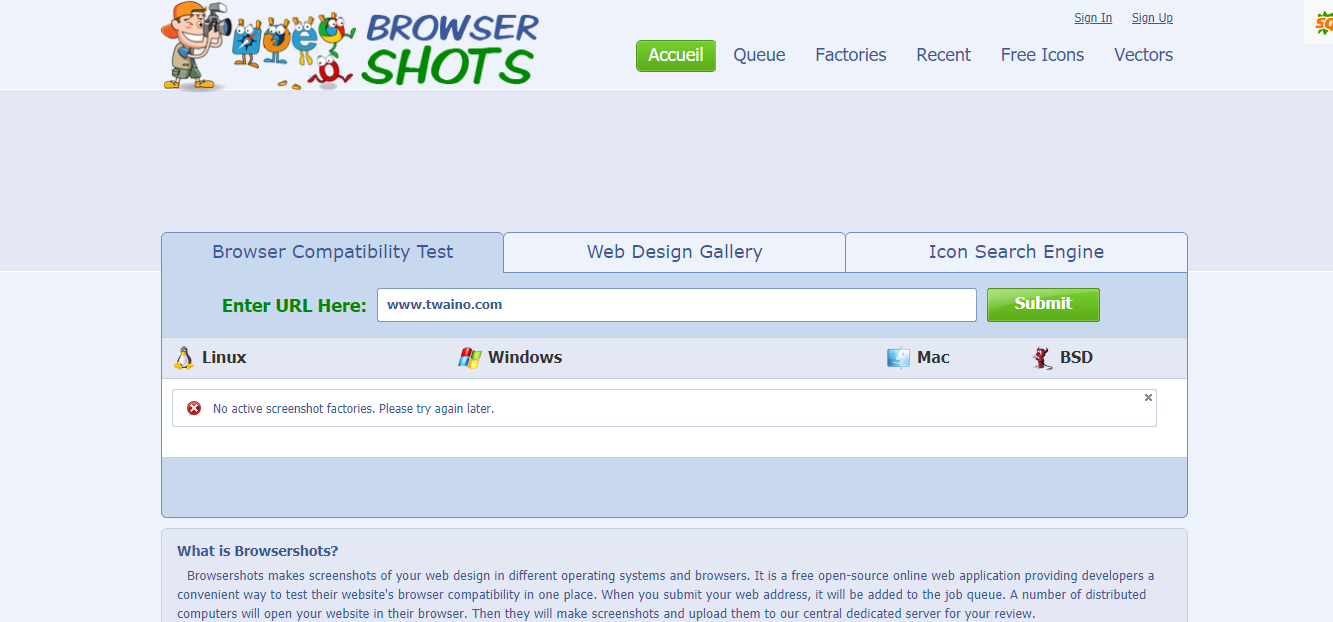
Task: Click the BSD daemon icon
Action: click(1043, 358)
